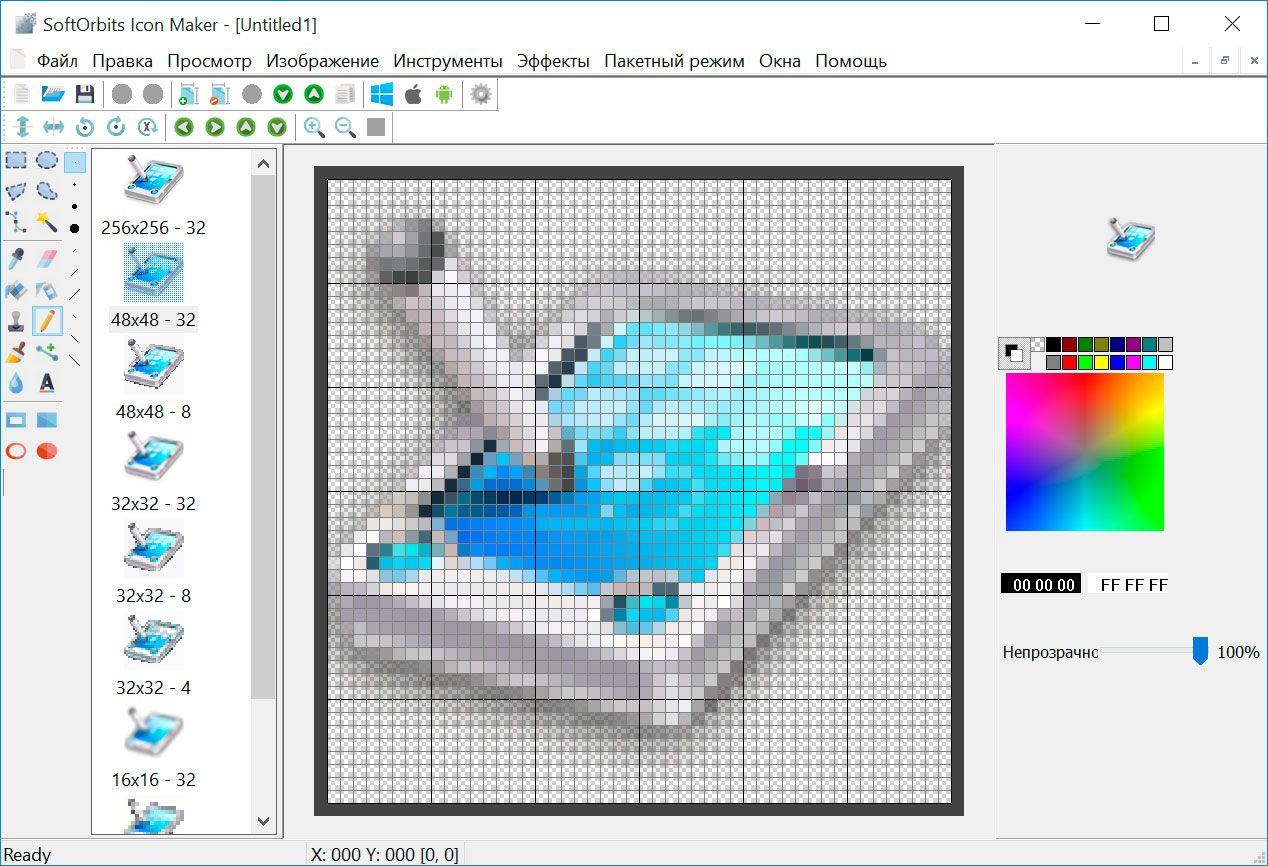
Task: Rotate the image counterclockwise
Action: (85, 127)
